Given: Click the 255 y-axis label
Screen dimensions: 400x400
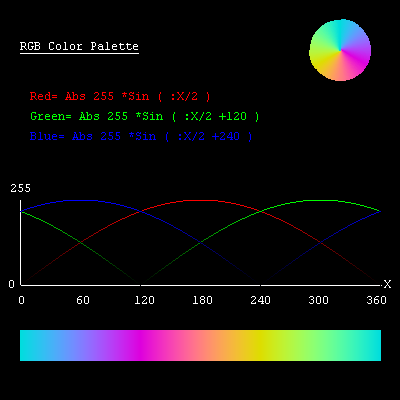Looking at the screenshot, I should click(20, 188).
